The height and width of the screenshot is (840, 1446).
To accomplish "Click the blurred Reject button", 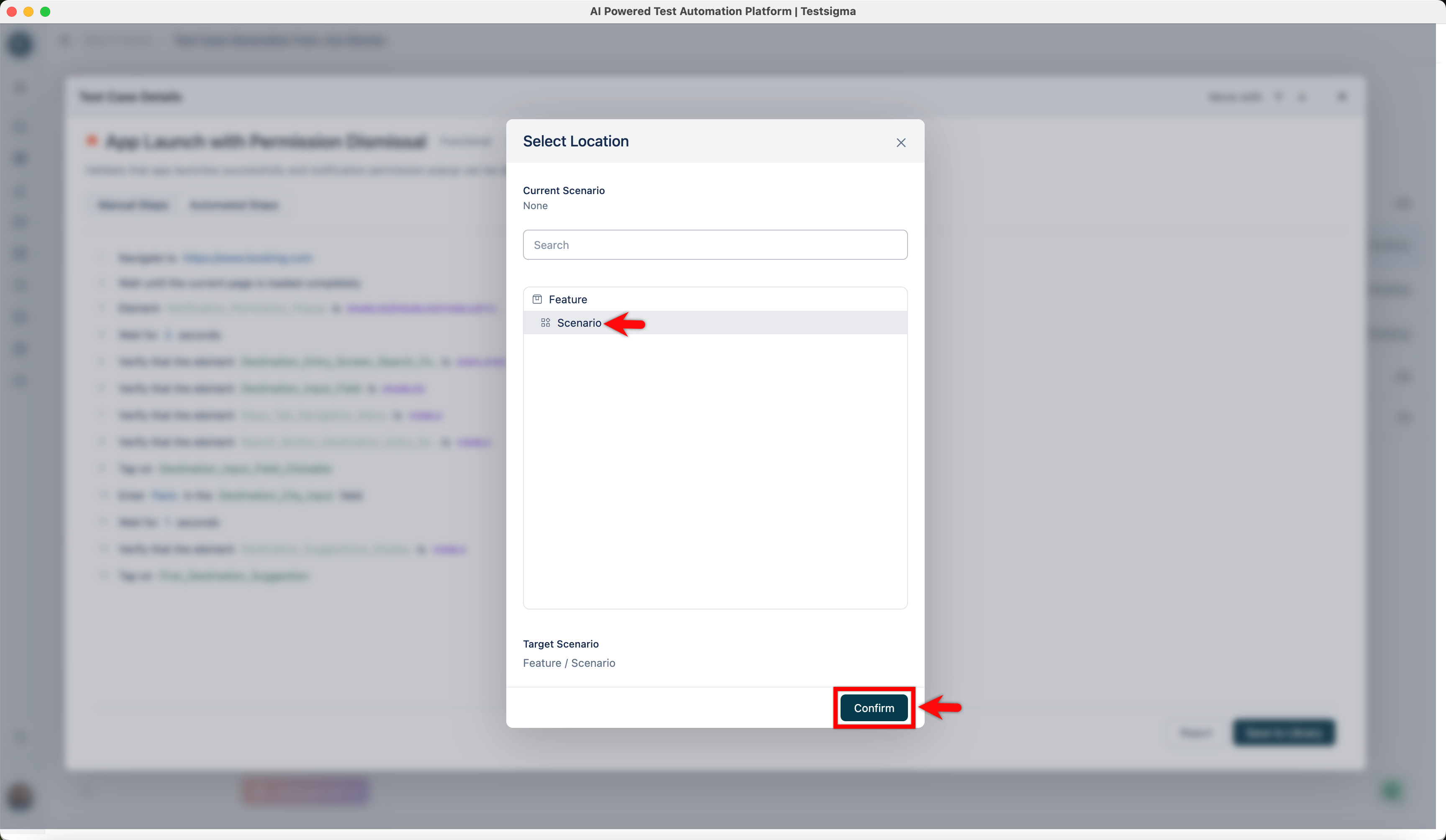I will pos(1195,733).
